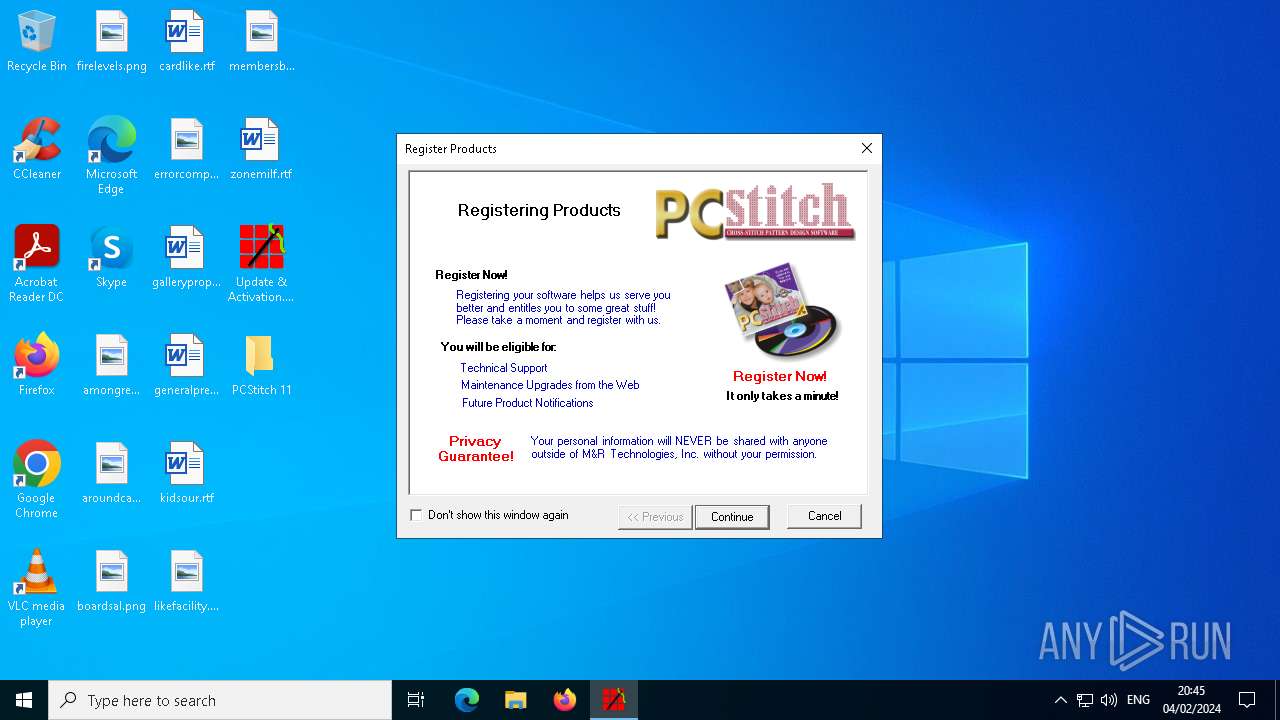Select likefacility... desktop file
Viewport: 1280px width, 720px height.
point(186,581)
